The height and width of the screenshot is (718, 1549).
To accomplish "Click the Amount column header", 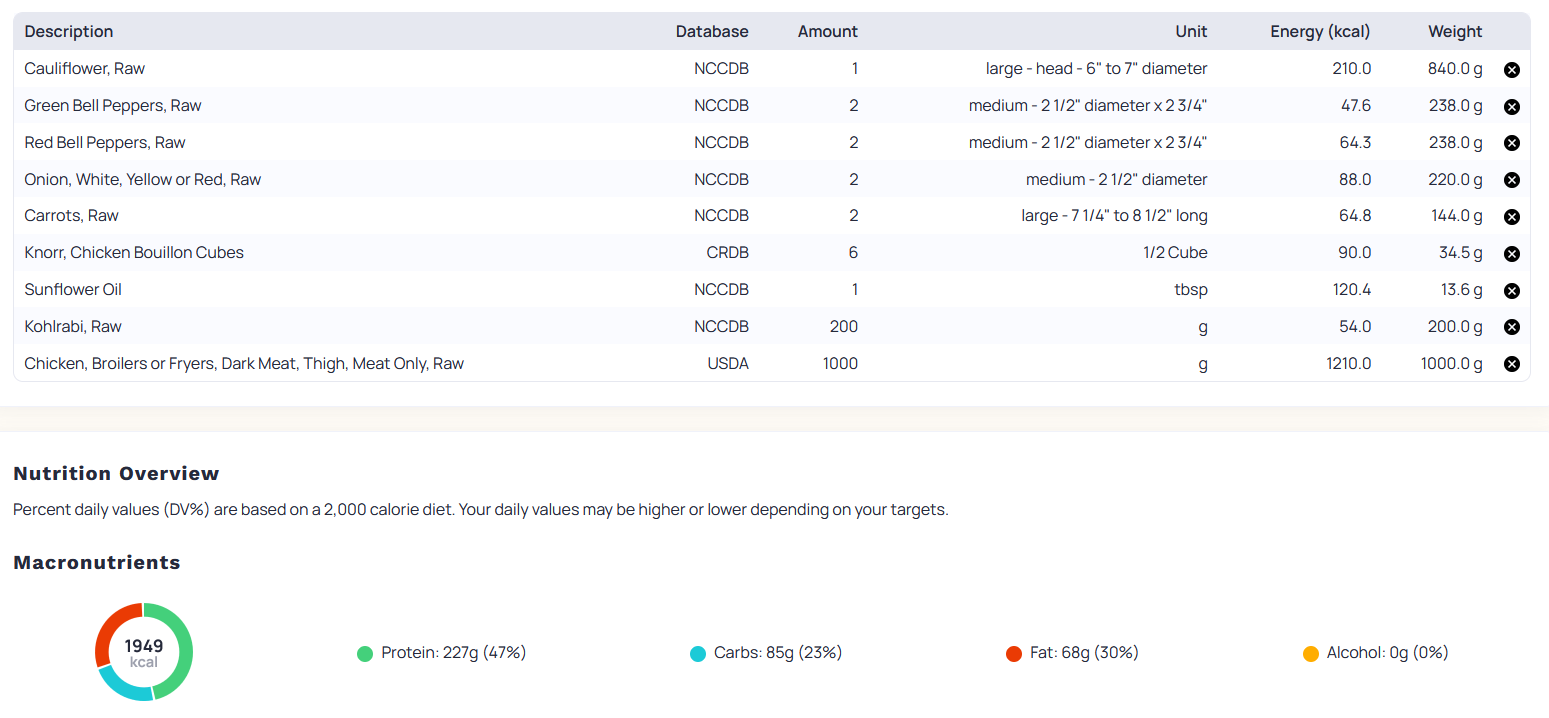I will pos(828,32).
